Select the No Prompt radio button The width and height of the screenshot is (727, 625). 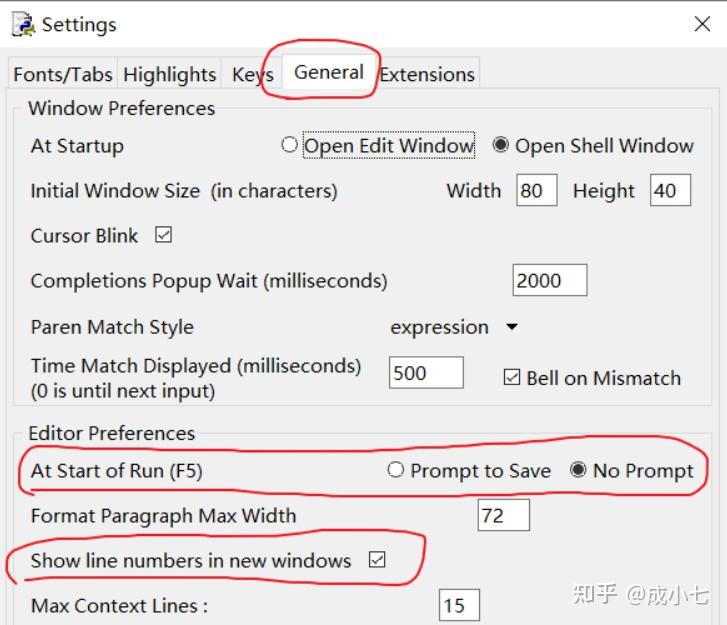tap(578, 470)
